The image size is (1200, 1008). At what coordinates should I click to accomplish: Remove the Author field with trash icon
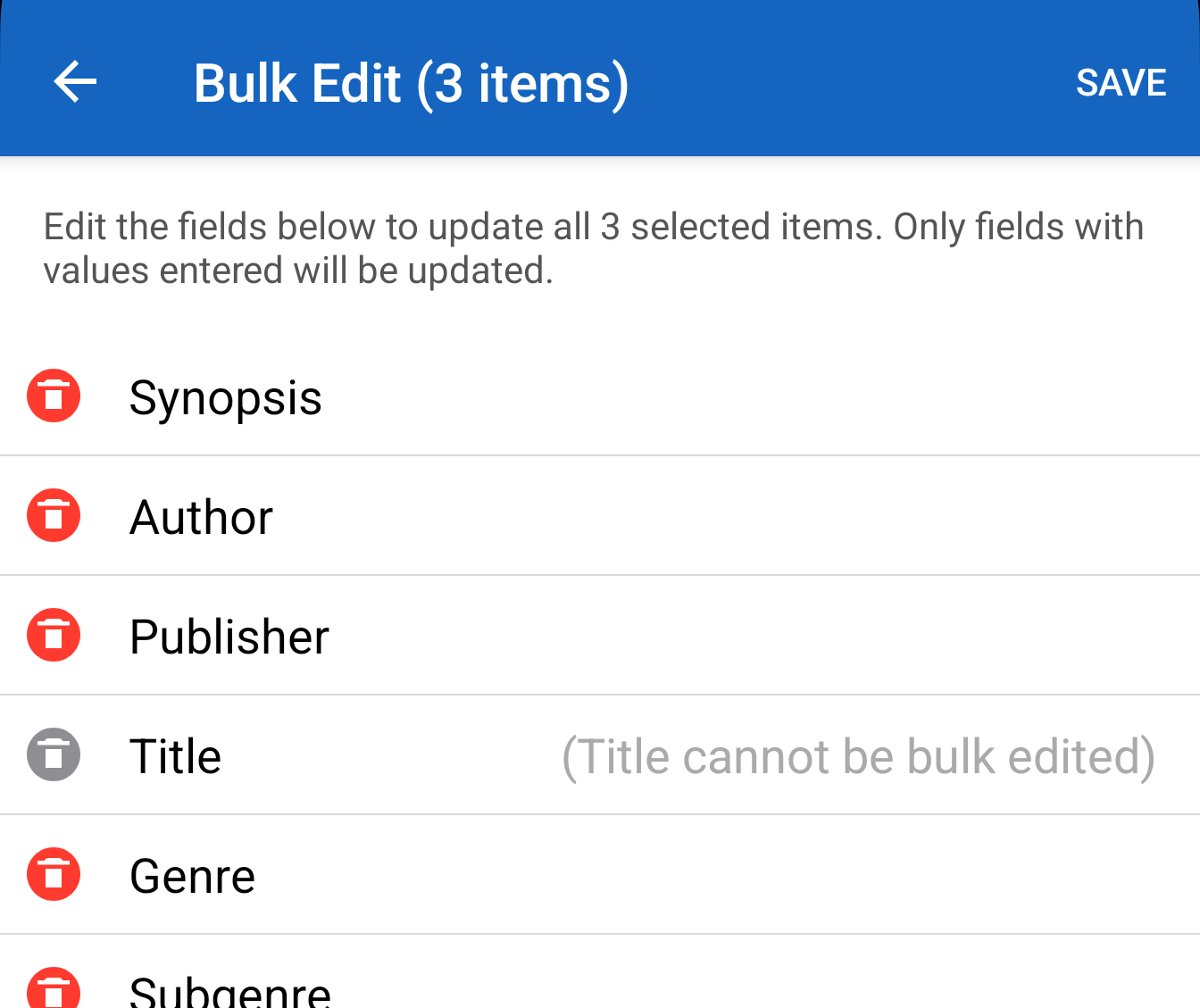pos(54,515)
